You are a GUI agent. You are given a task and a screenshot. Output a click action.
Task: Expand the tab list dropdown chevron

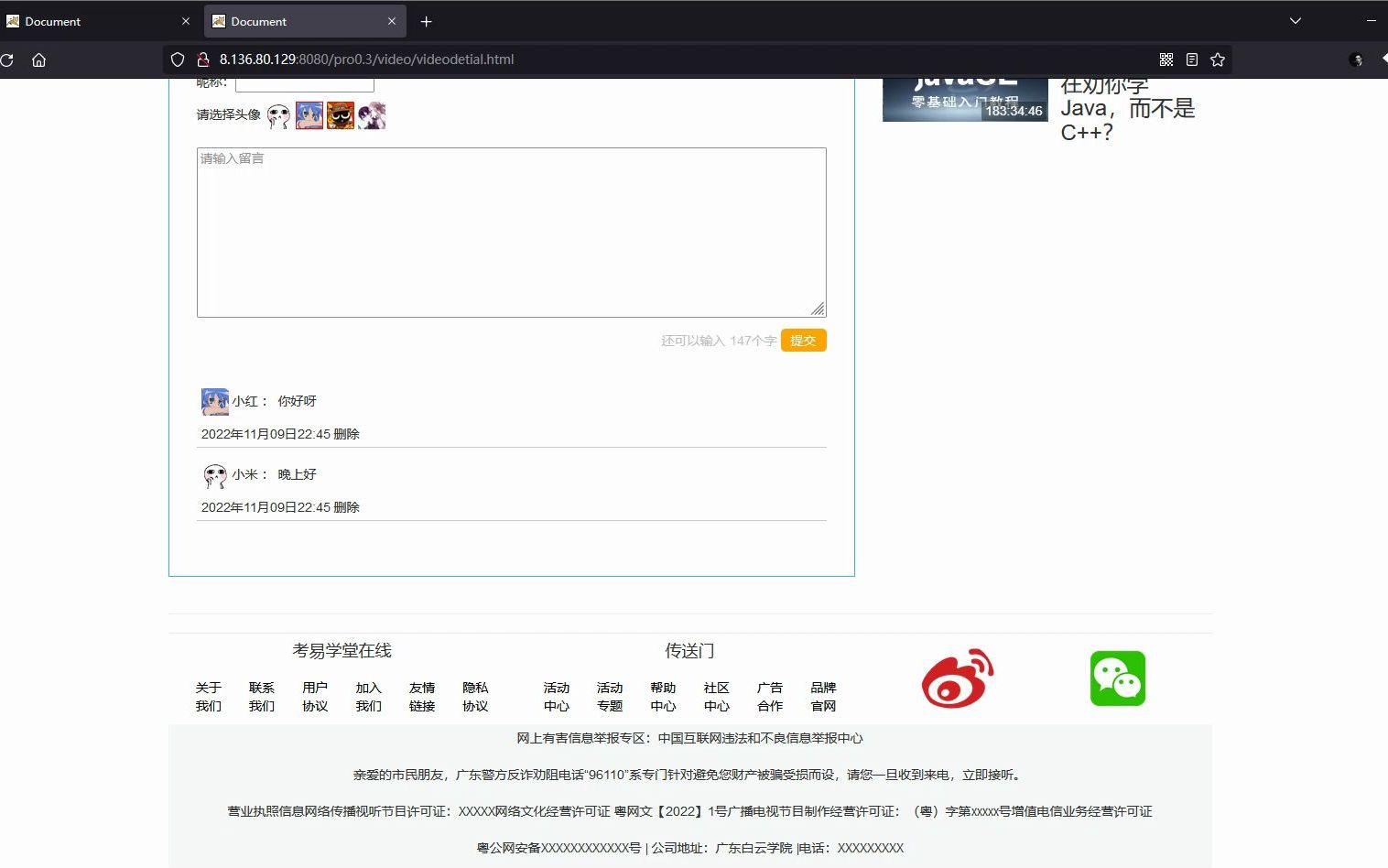click(1296, 21)
